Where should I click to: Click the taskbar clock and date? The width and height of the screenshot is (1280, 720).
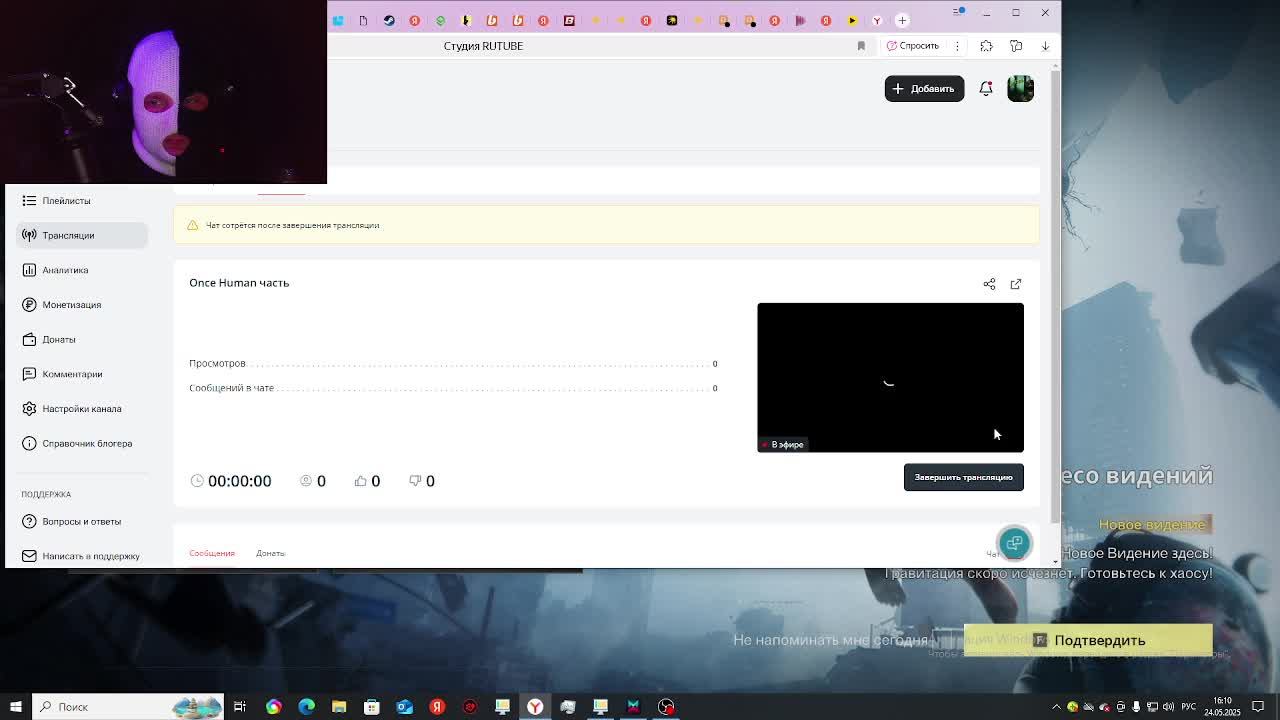point(1223,707)
